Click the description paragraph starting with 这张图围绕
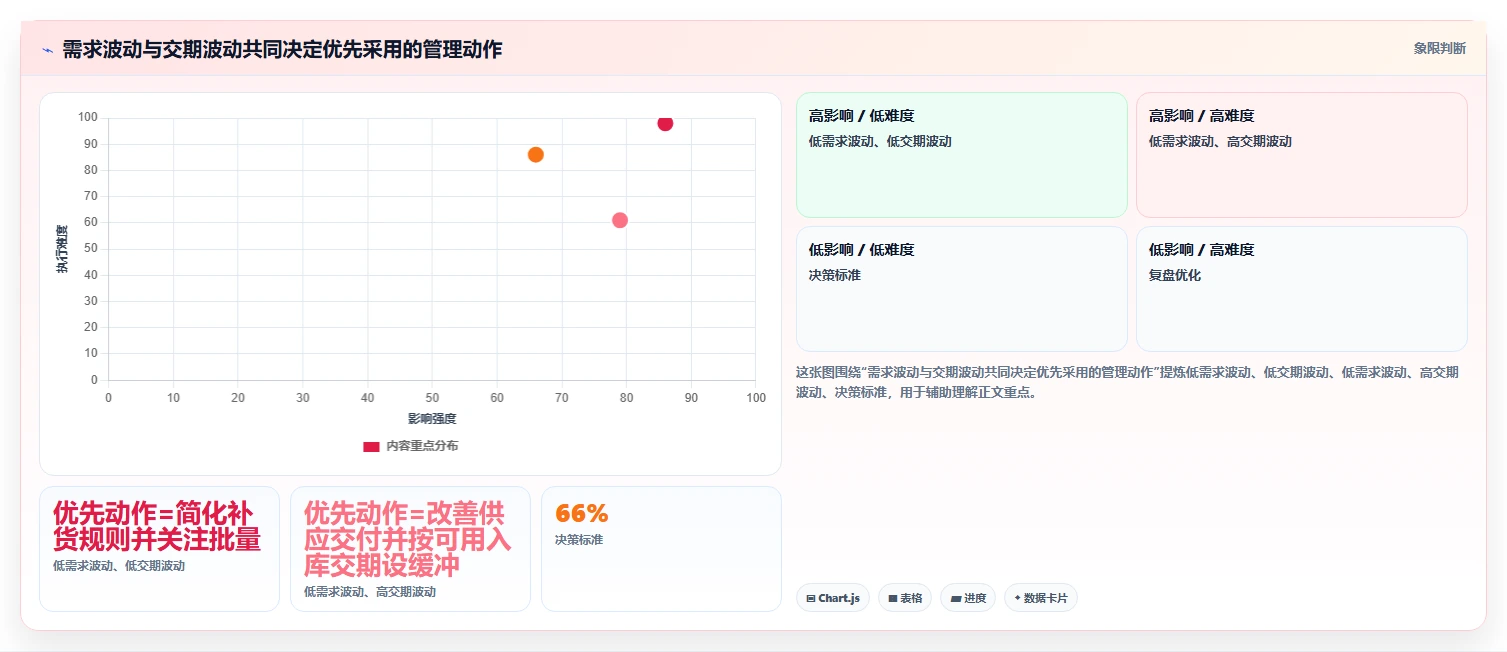This screenshot has width=1507, height=652. coord(1127,382)
